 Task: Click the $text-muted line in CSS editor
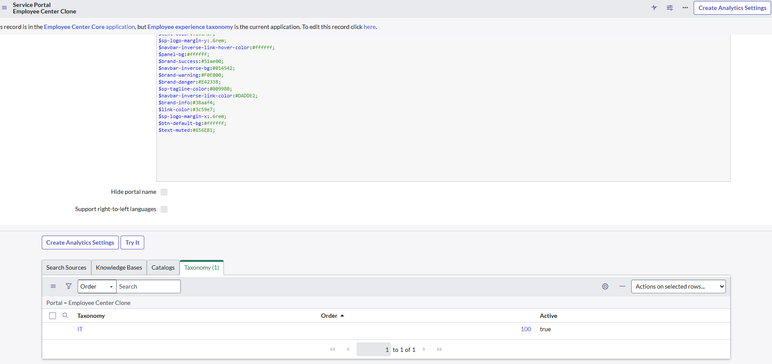click(187, 130)
